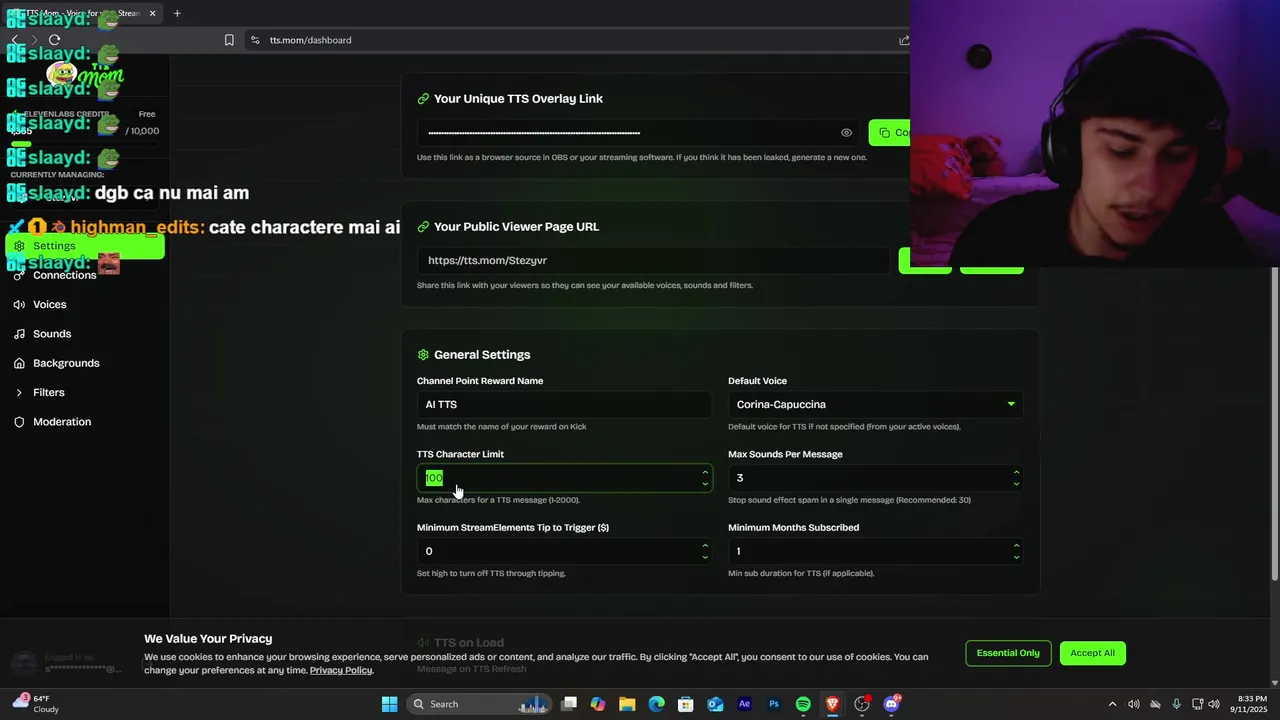Viewport: 1280px width, 720px height.
Task: Click the share icon in address bar
Action: [x=904, y=40]
